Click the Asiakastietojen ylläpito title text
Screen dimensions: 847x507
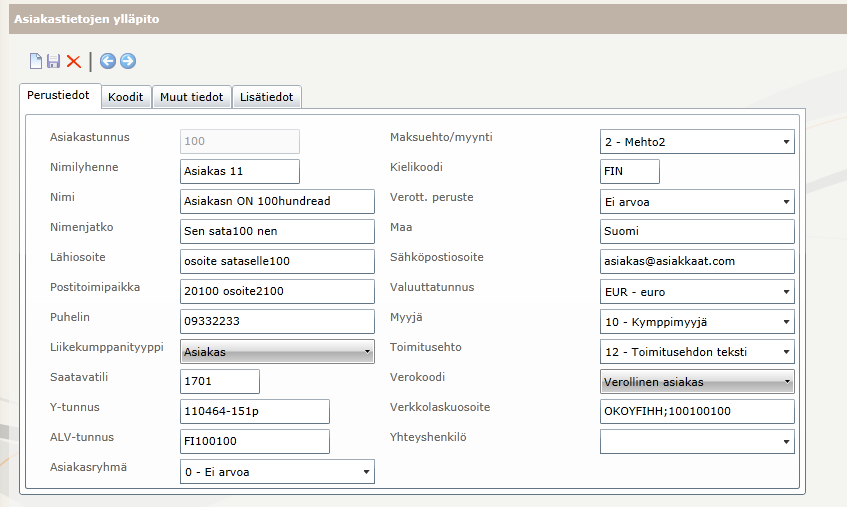(86, 19)
